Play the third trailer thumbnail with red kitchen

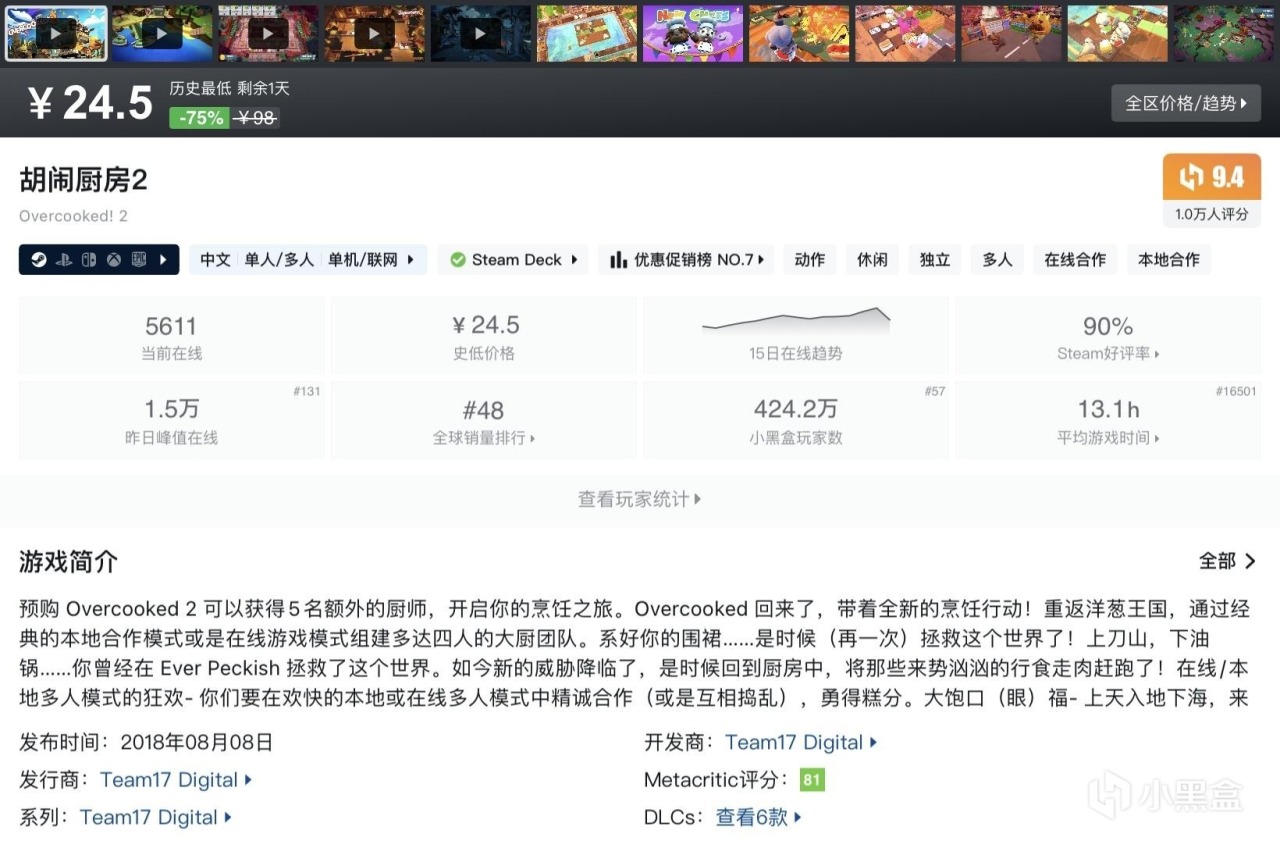tap(269, 34)
